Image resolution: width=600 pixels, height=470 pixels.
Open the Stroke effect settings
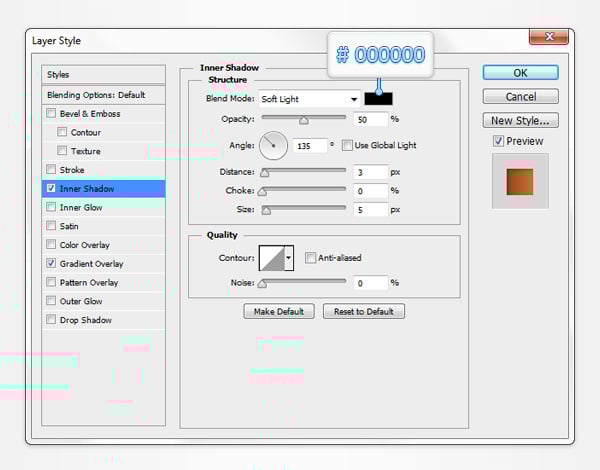pyautogui.click(x=72, y=170)
